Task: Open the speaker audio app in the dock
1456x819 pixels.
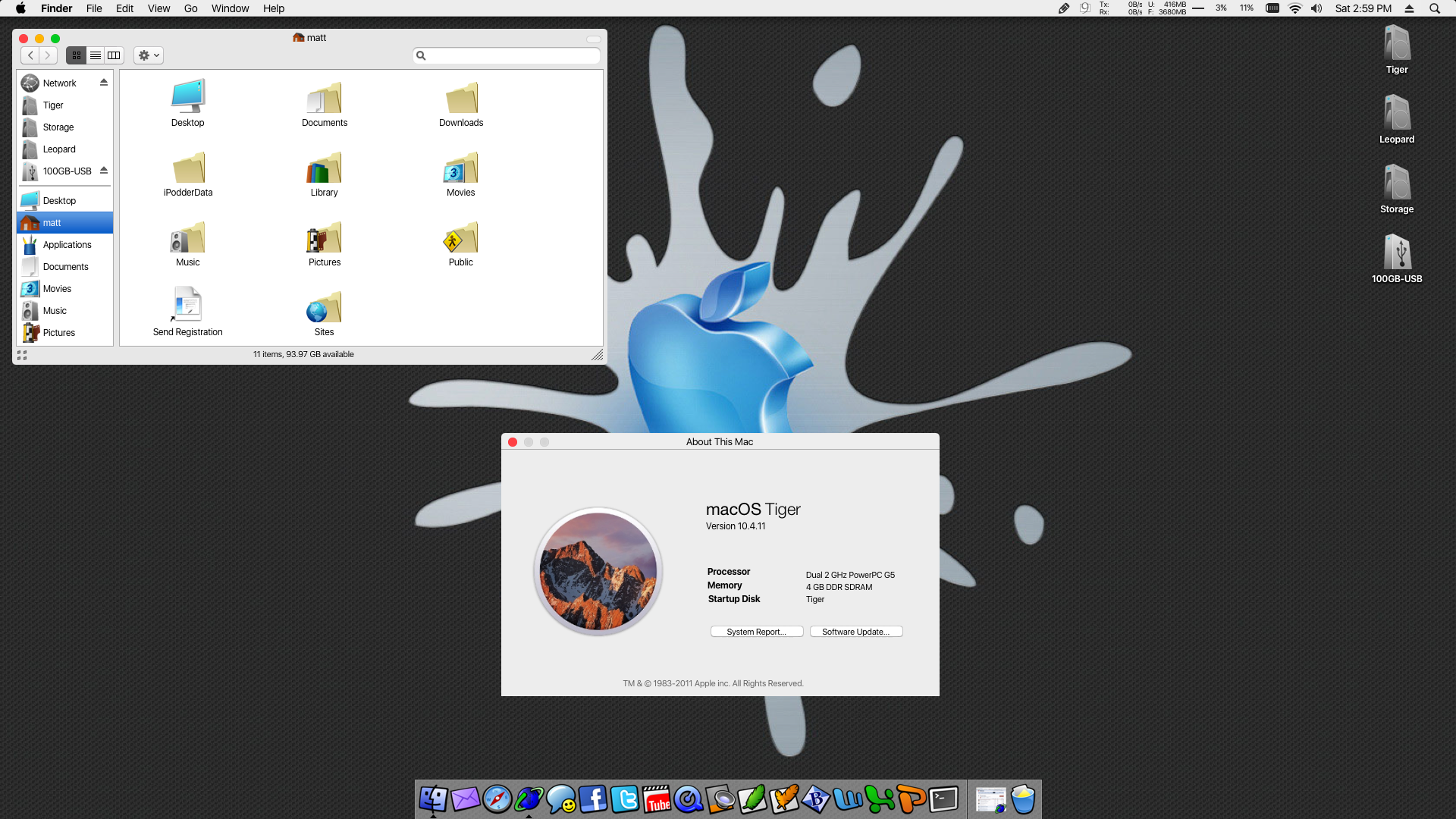Action: click(720, 799)
